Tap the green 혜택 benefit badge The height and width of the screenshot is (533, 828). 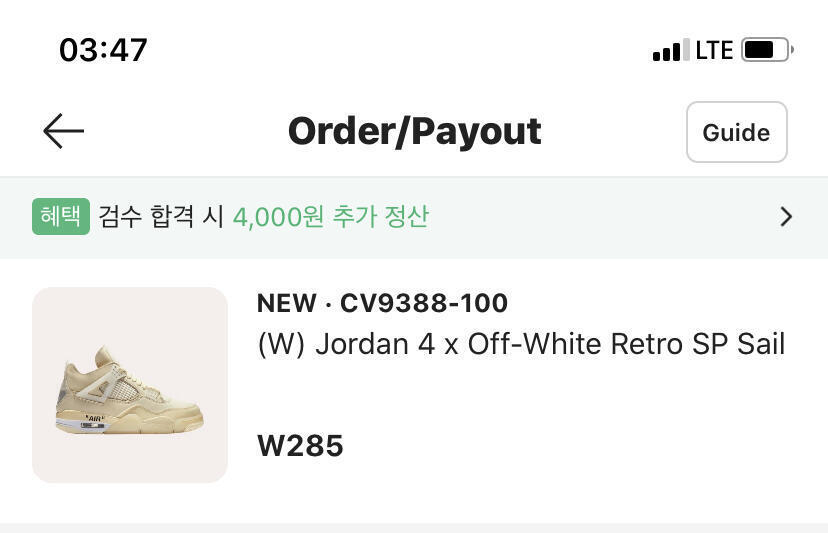[x=61, y=216]
